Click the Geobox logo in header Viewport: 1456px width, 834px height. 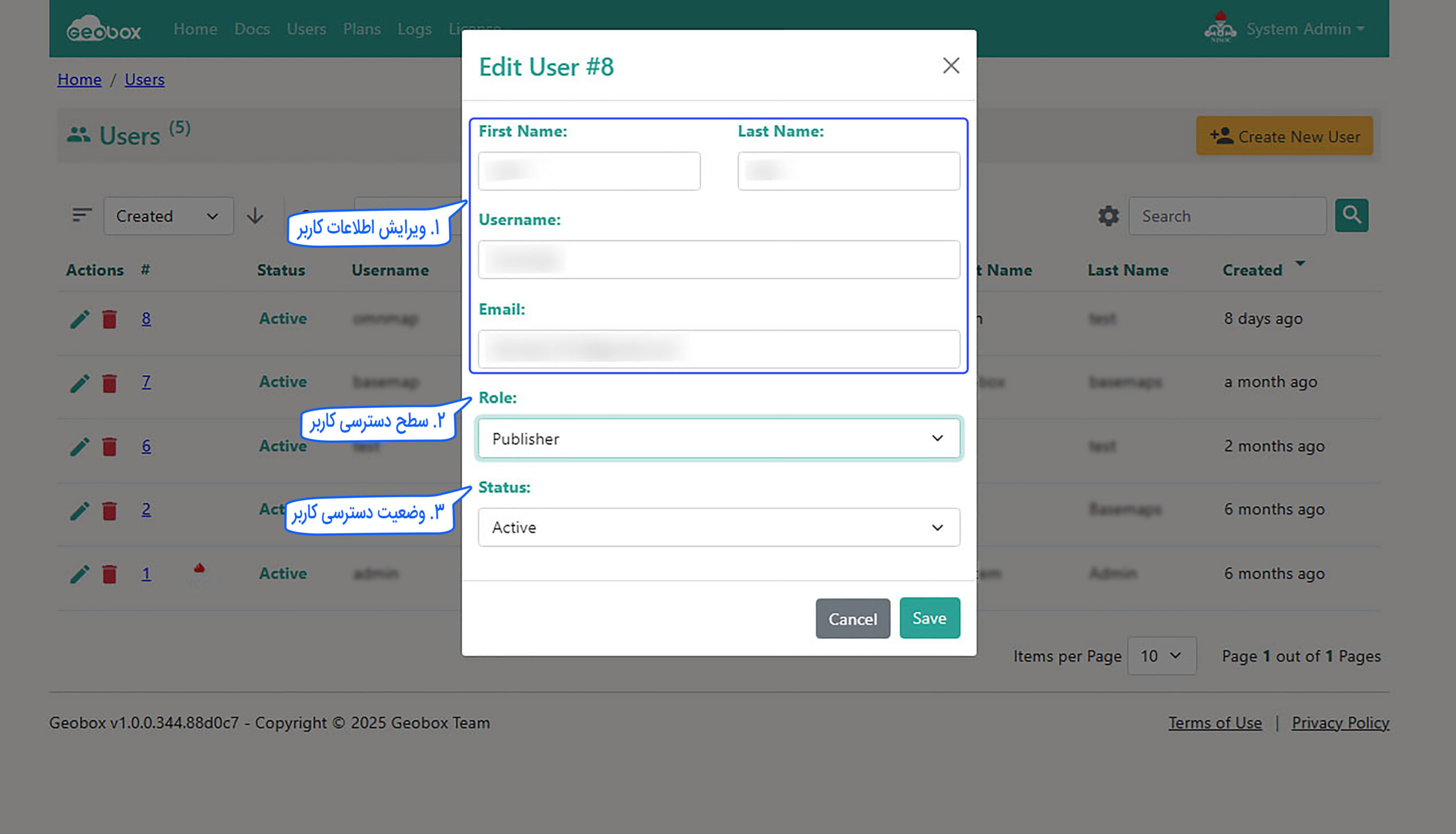[x=104, y=28]
